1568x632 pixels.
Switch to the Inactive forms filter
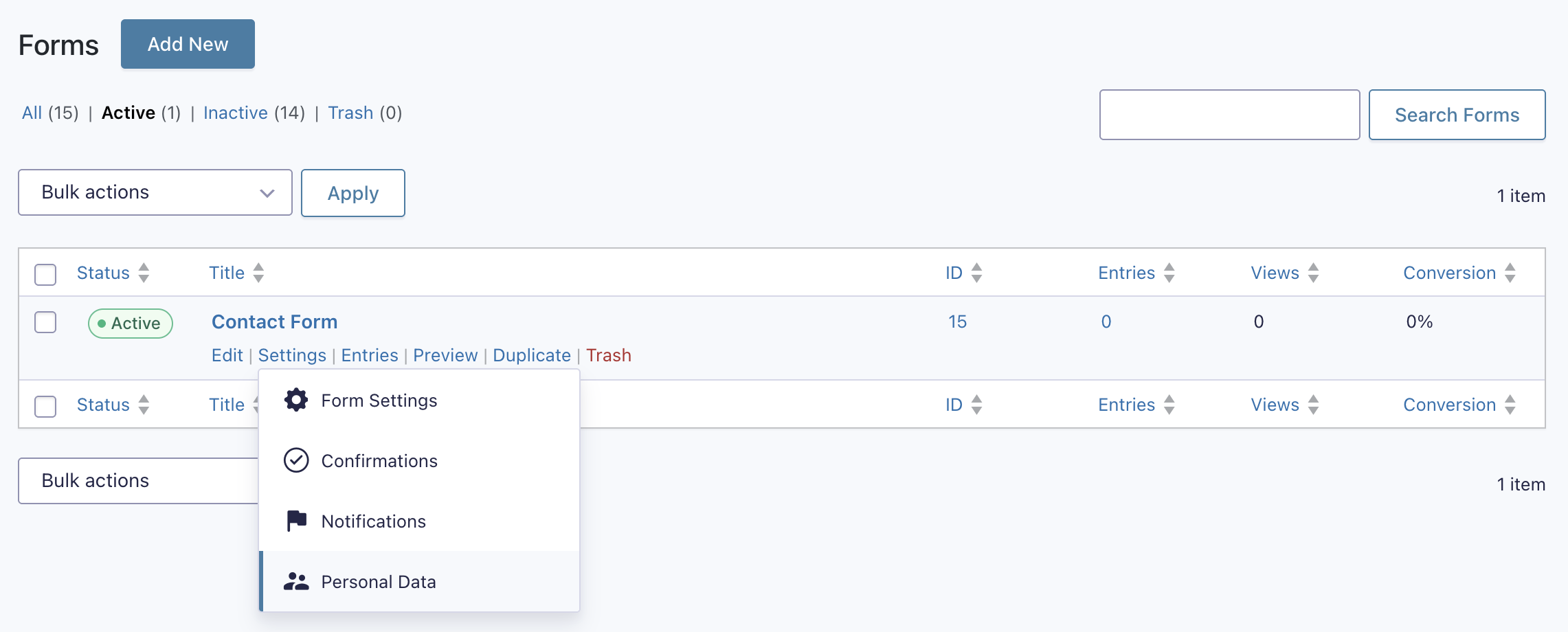tap(235, 113)
